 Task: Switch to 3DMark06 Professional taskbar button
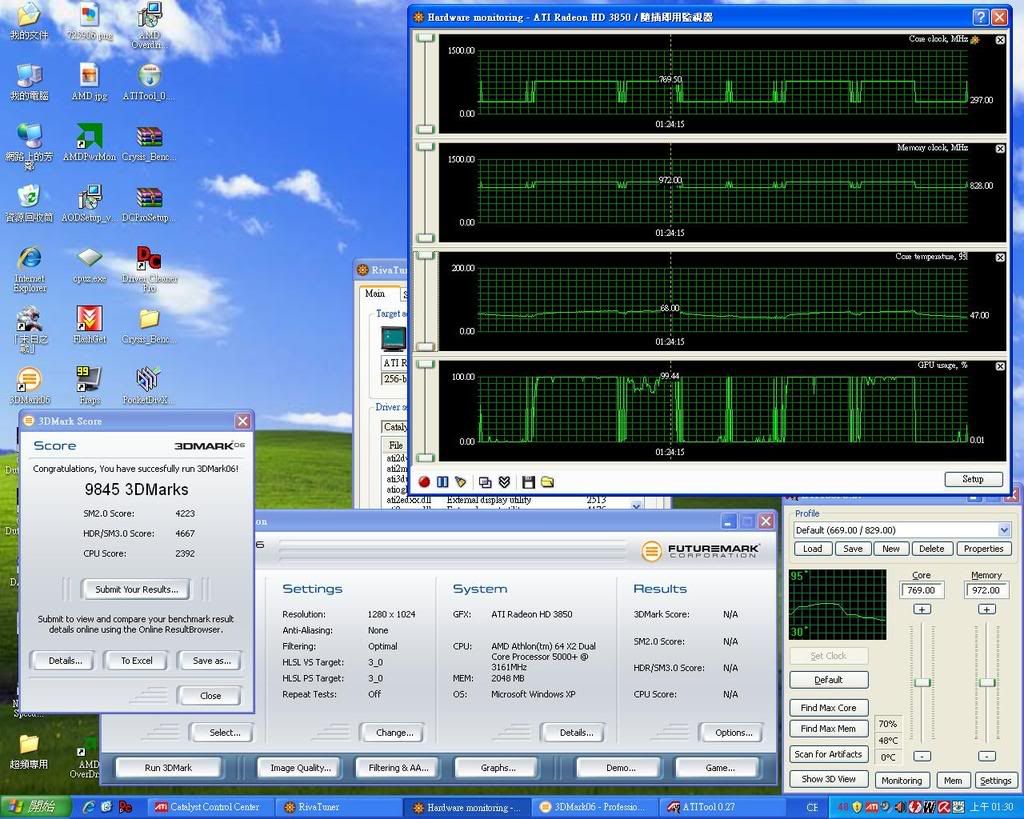594,807
